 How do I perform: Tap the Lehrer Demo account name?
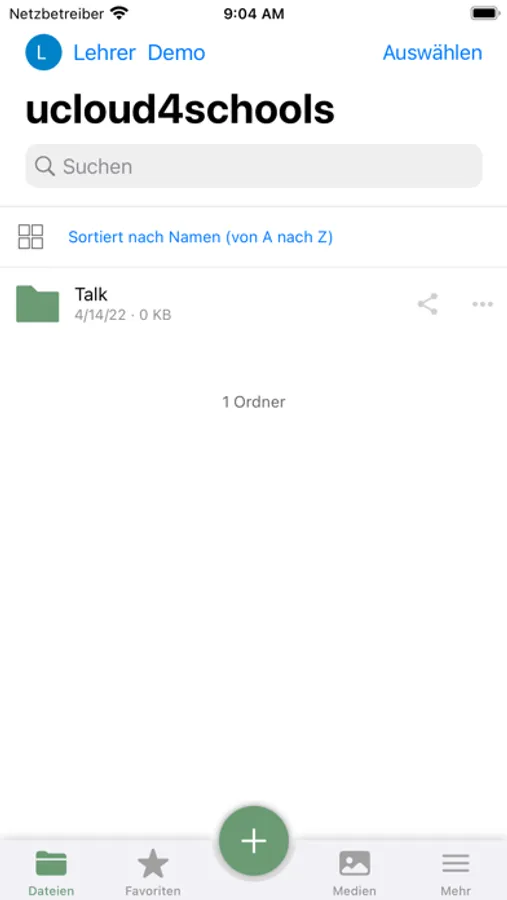click(139, 53)
